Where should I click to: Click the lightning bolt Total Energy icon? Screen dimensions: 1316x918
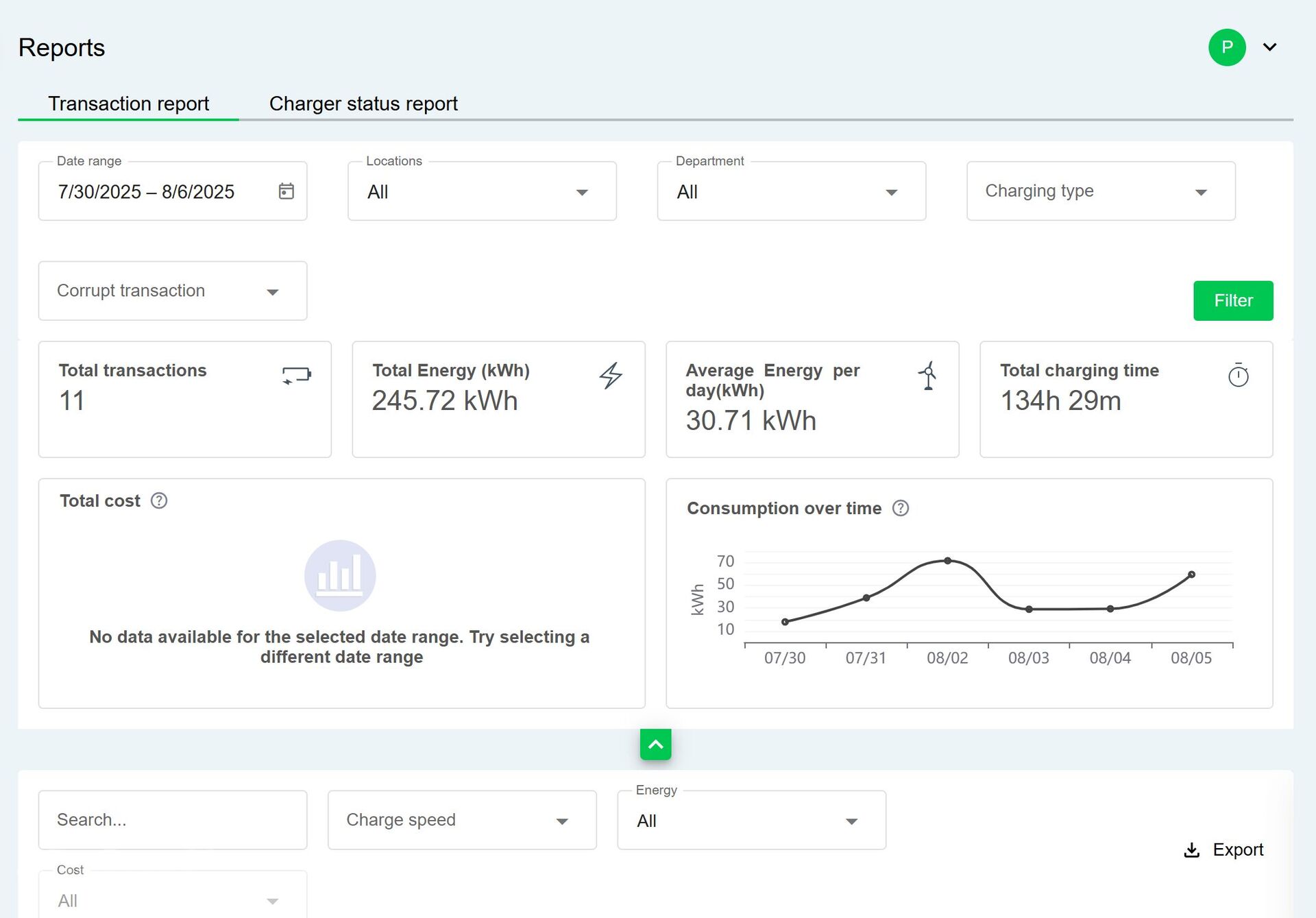point(611,376)
